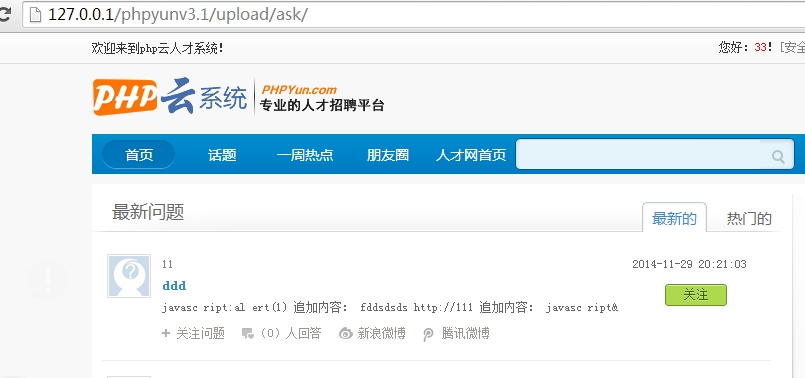Open the 一周热点 navigation item
The image size is (805, 378).
tap(305, 155)
